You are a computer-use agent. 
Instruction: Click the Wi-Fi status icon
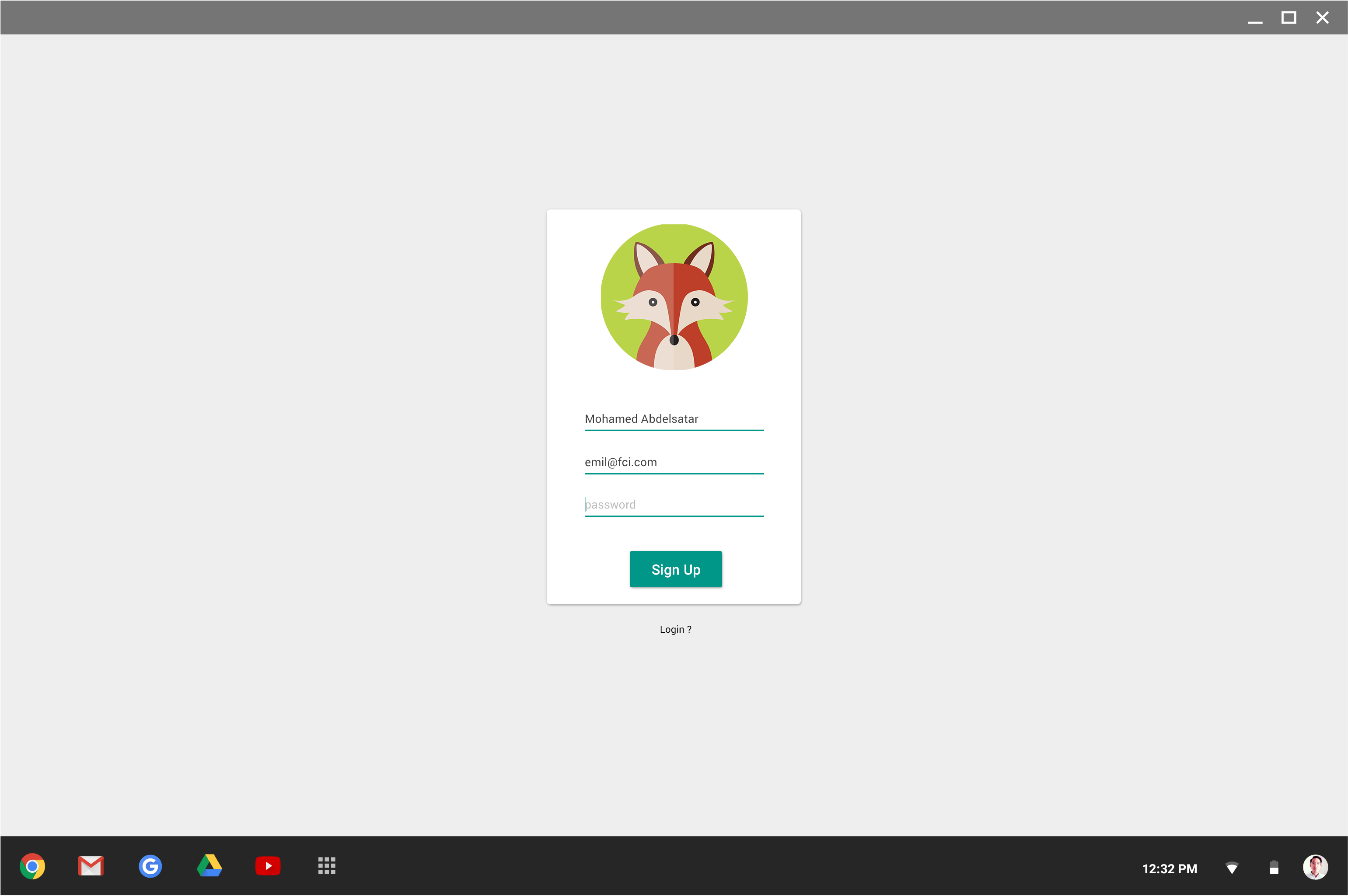1232,868
